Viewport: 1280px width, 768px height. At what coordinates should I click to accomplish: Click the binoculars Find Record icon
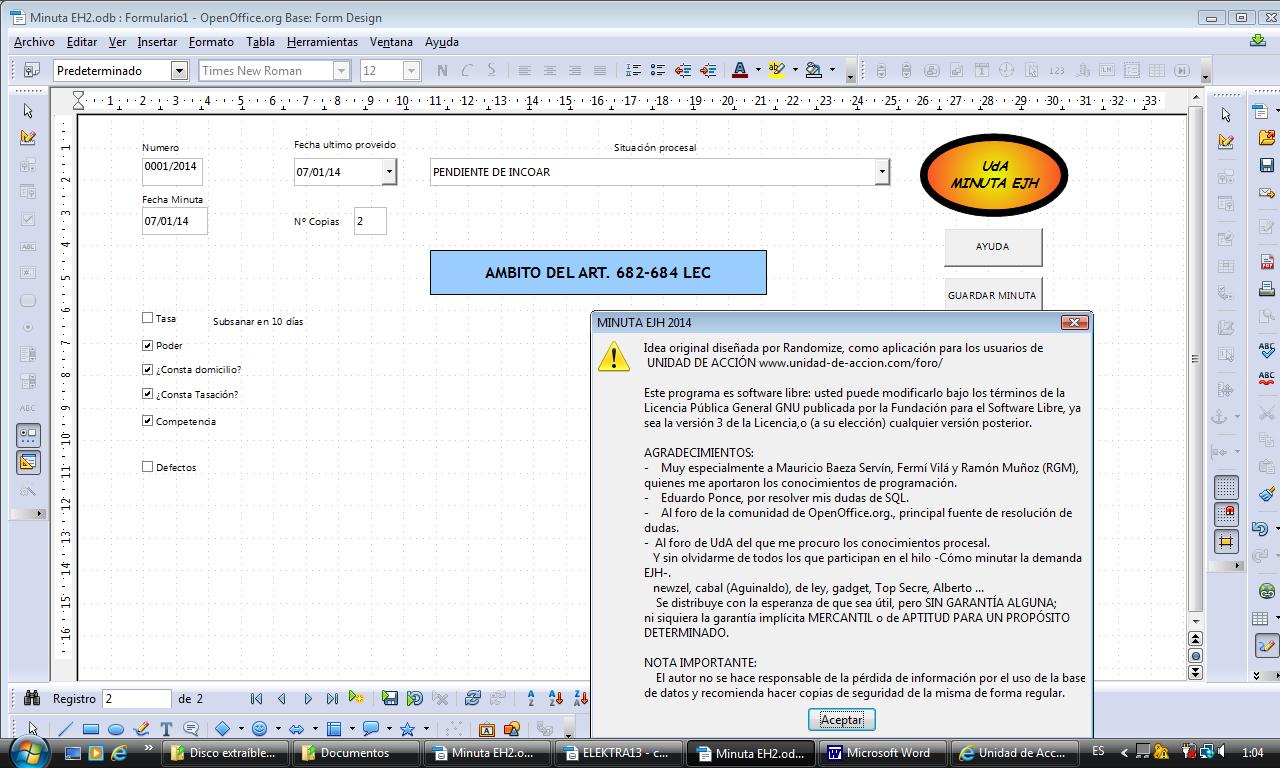31,698
